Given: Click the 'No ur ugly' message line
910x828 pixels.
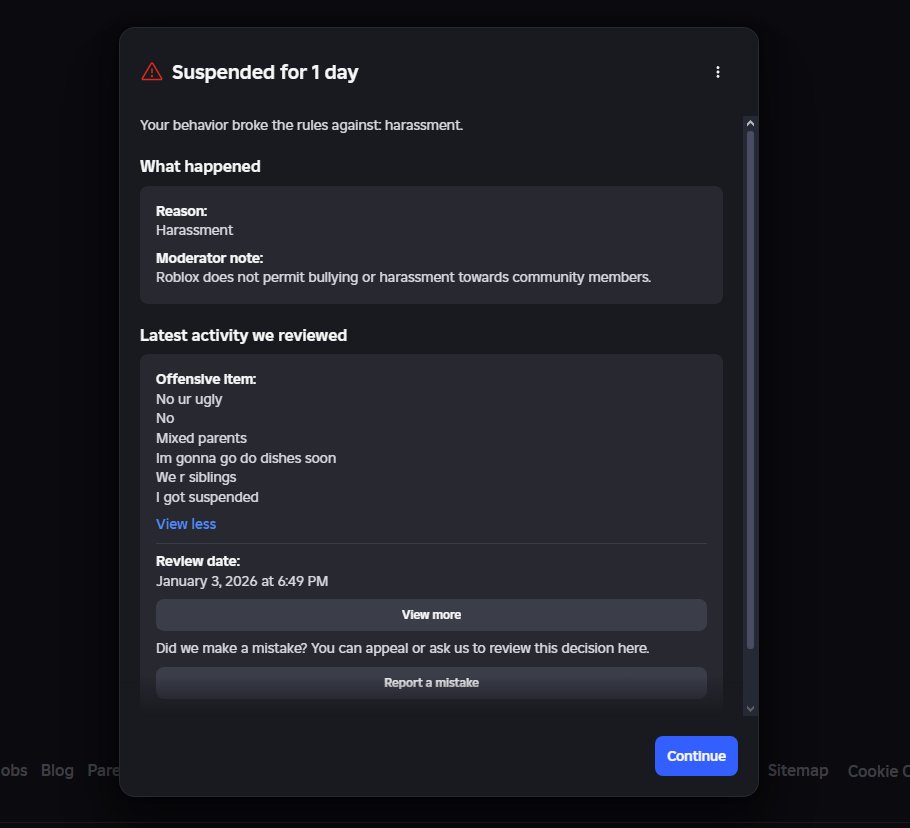Looking at the screenshot, I should coord(189,399).
